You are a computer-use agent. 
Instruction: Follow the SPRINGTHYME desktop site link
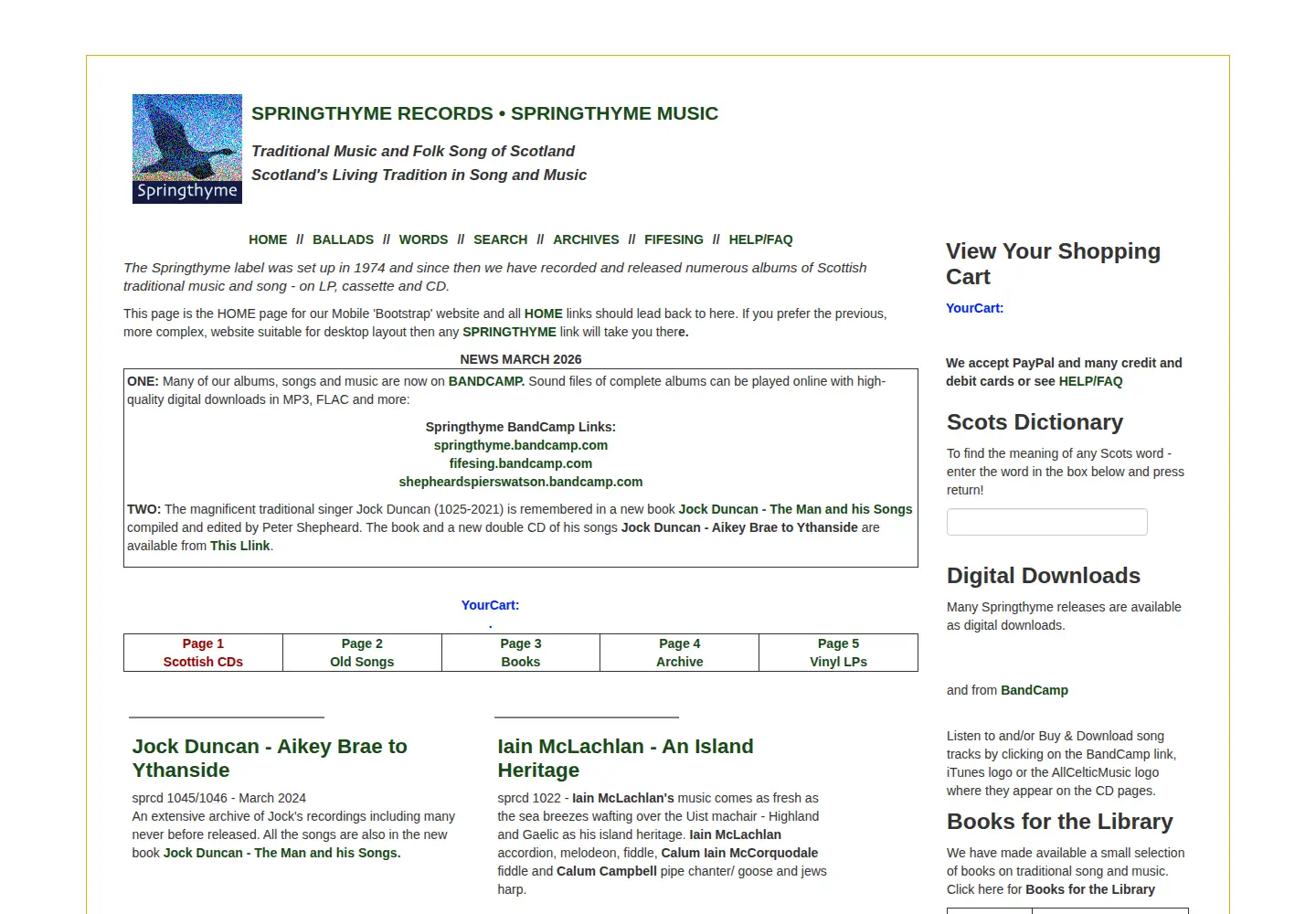[509, 332]
